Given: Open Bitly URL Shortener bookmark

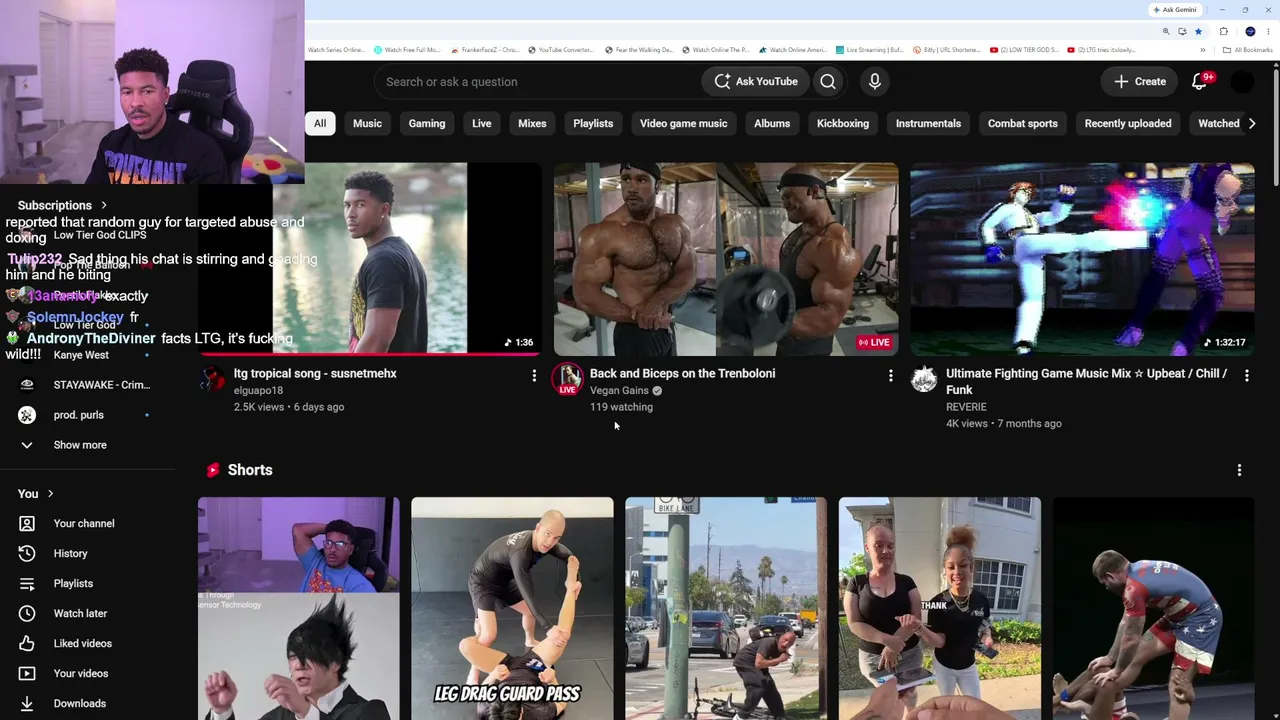Looking at the screenshot, I should coord(947,50).
